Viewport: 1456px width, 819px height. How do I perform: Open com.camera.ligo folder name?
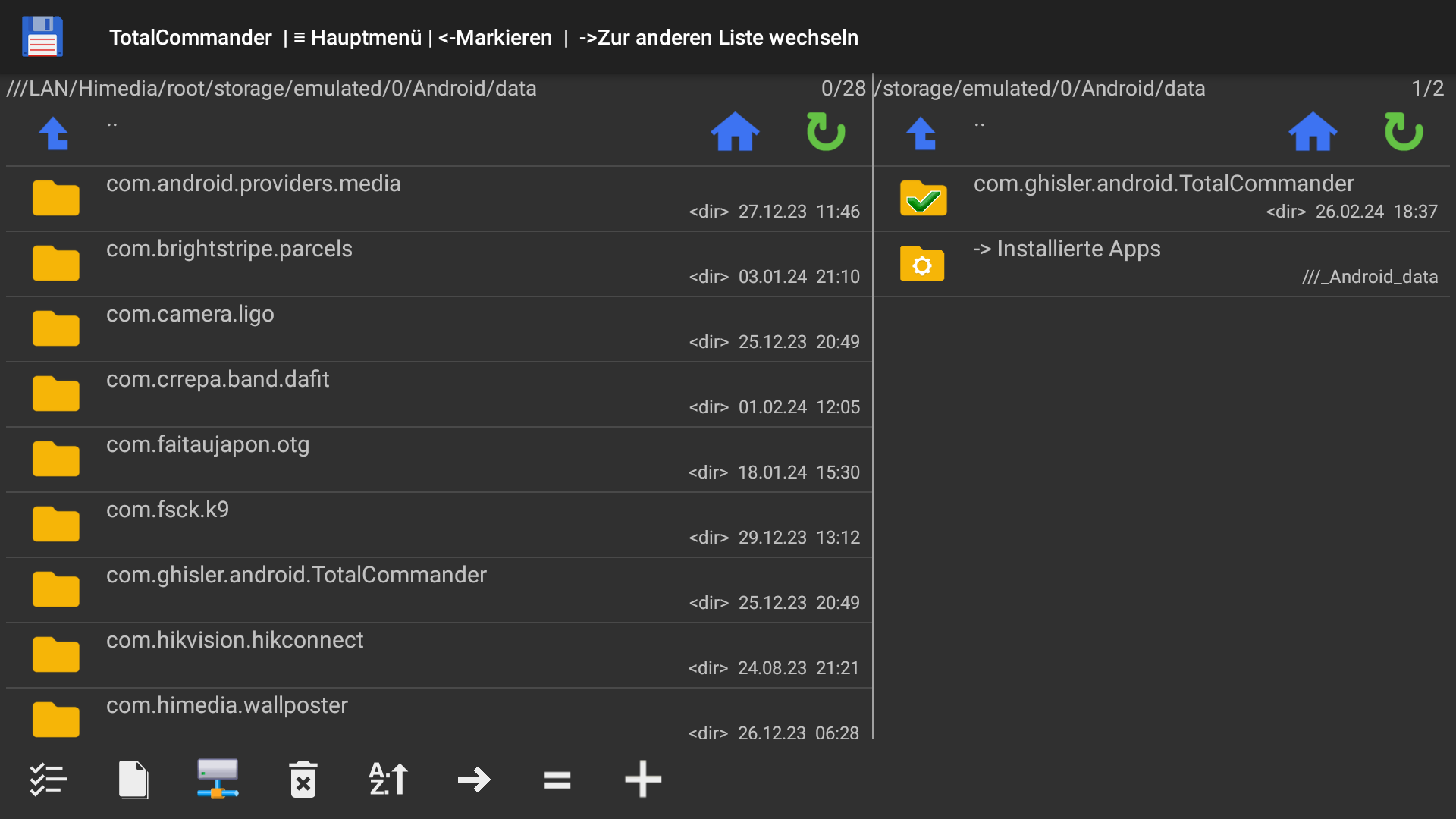click(190, 314)
